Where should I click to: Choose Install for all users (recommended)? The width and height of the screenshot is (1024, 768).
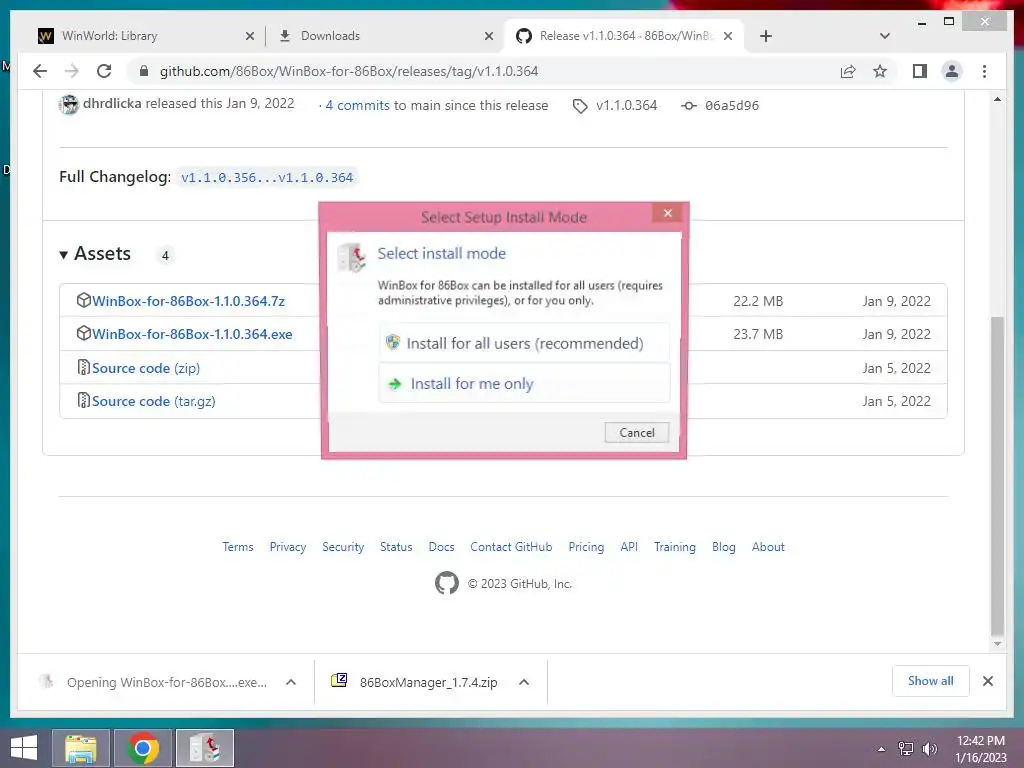[524, 343]
